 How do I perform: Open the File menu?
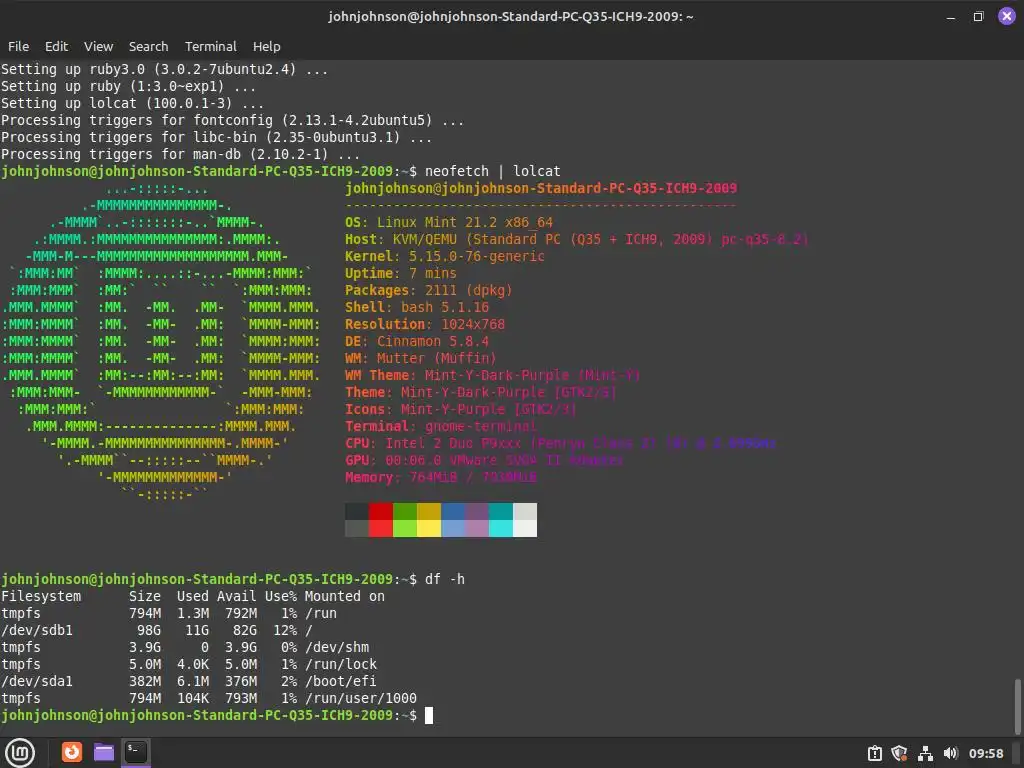click(x=18, y=46)
